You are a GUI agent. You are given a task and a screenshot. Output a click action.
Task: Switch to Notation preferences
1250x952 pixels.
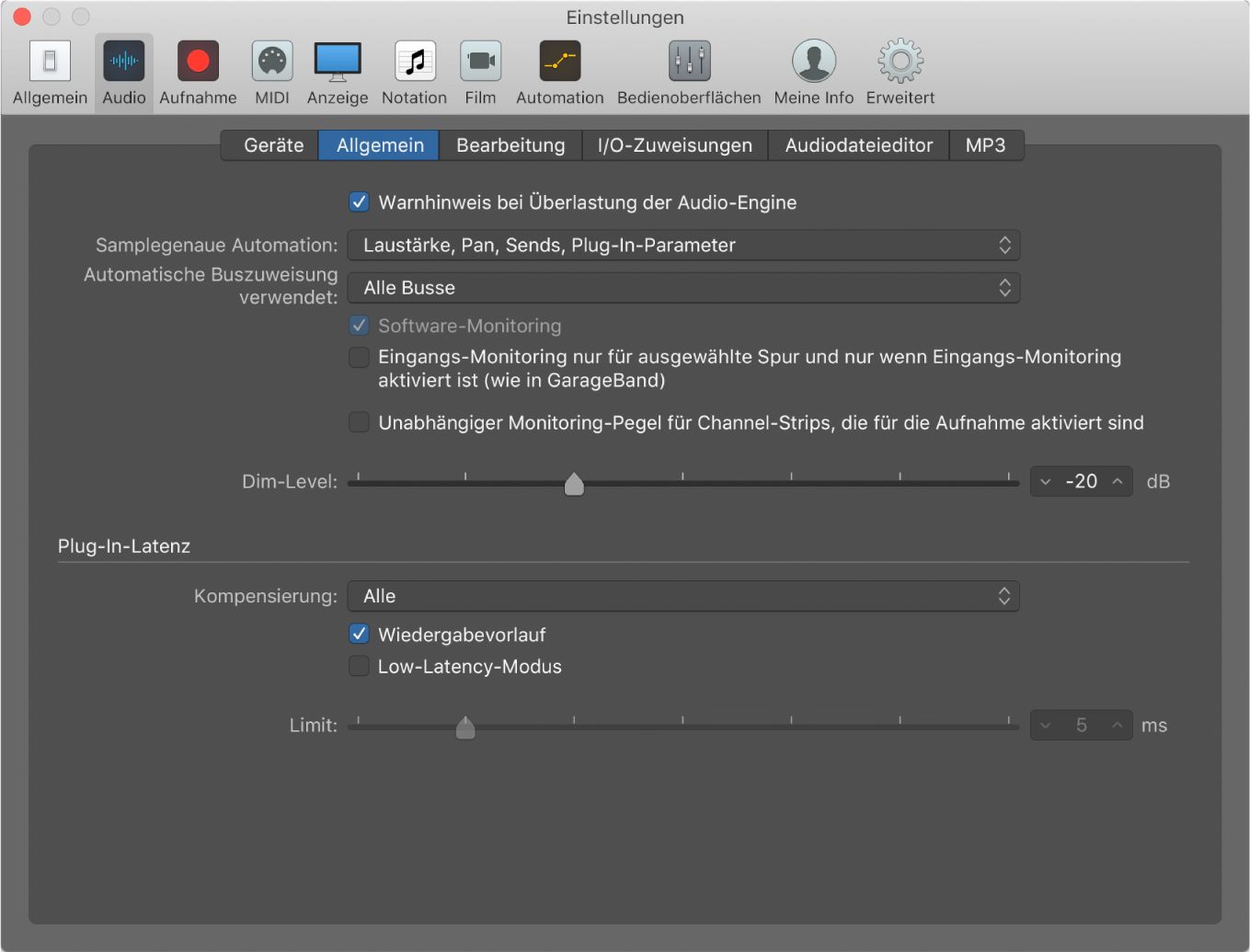pos(414,74)
